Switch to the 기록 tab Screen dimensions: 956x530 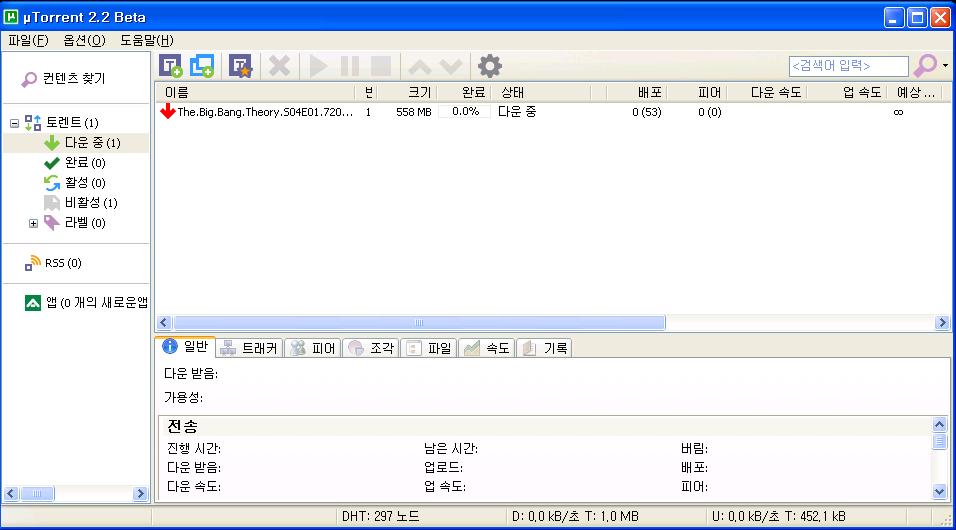click(x=545, y=348)
